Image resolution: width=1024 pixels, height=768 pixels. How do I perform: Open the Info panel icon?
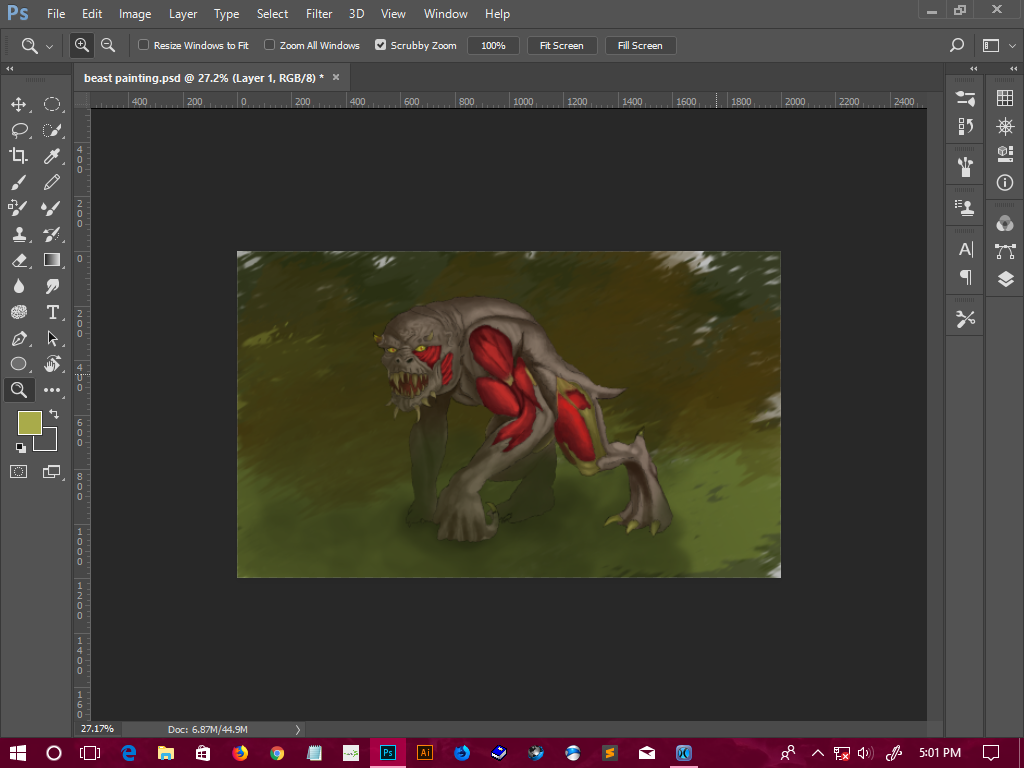point(1004,183)
